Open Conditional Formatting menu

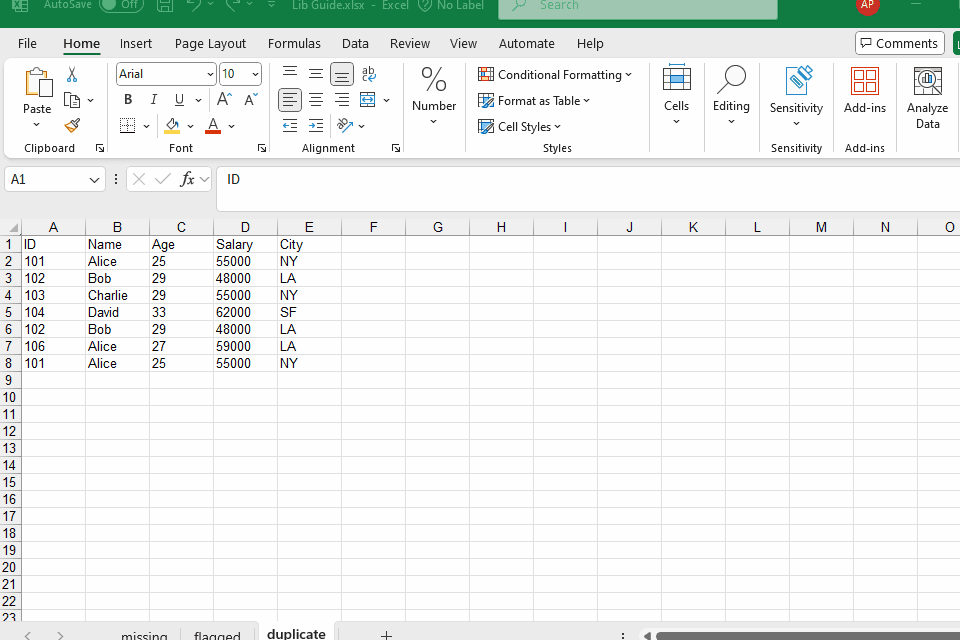555,75
